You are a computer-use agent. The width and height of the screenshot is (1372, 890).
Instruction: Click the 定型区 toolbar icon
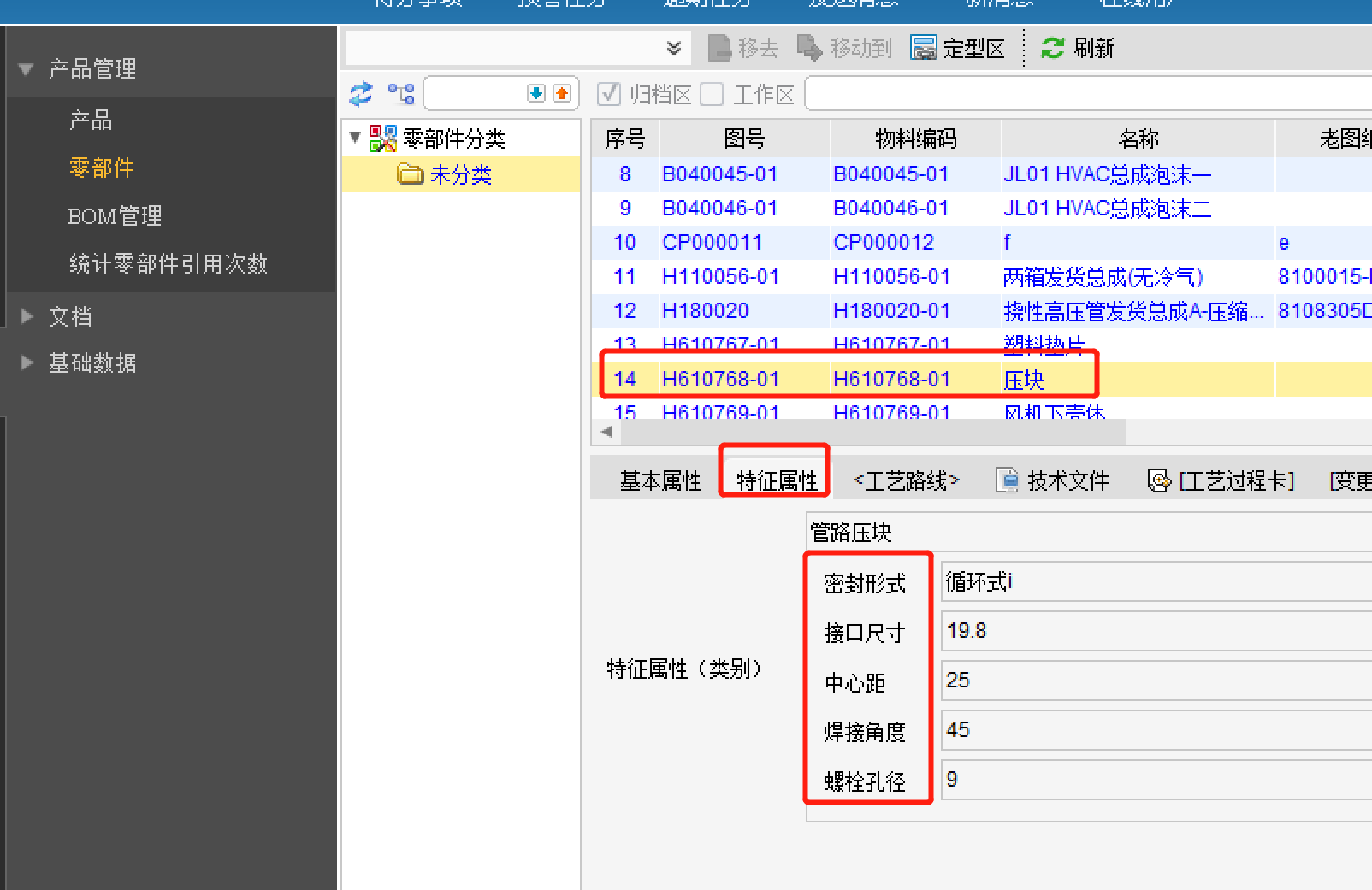click(x=924, y=48)
